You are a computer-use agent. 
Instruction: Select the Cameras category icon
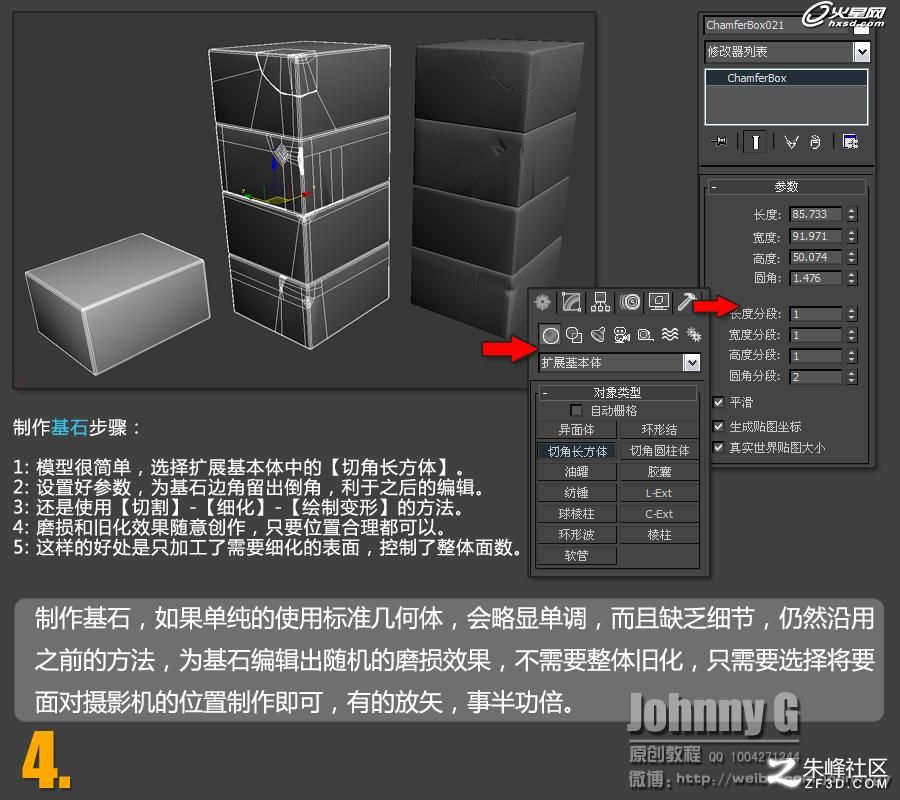tap(622, 335)
